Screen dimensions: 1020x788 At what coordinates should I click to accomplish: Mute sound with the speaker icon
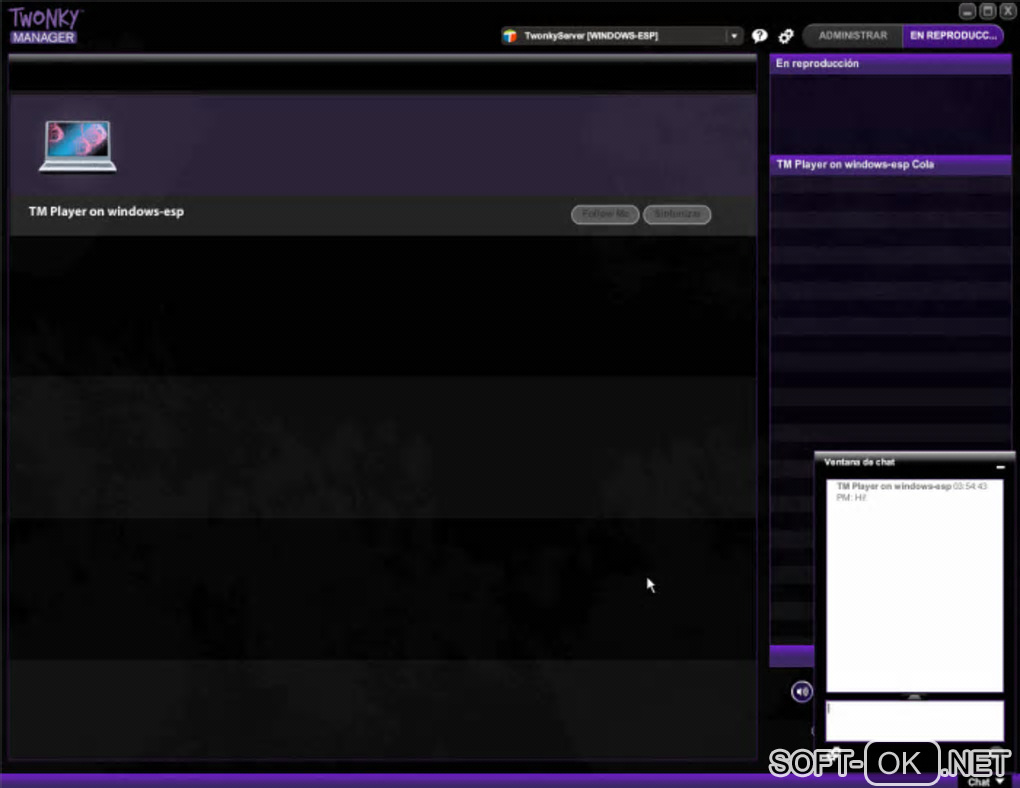pos(801,691)
